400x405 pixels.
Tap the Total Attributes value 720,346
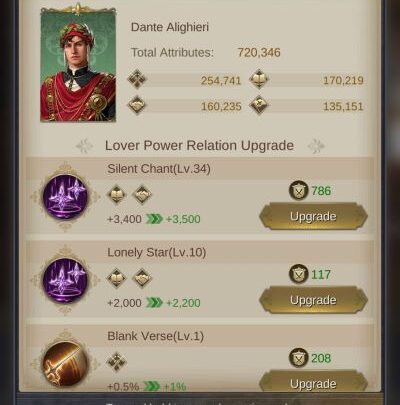click(x=259, y=53)
